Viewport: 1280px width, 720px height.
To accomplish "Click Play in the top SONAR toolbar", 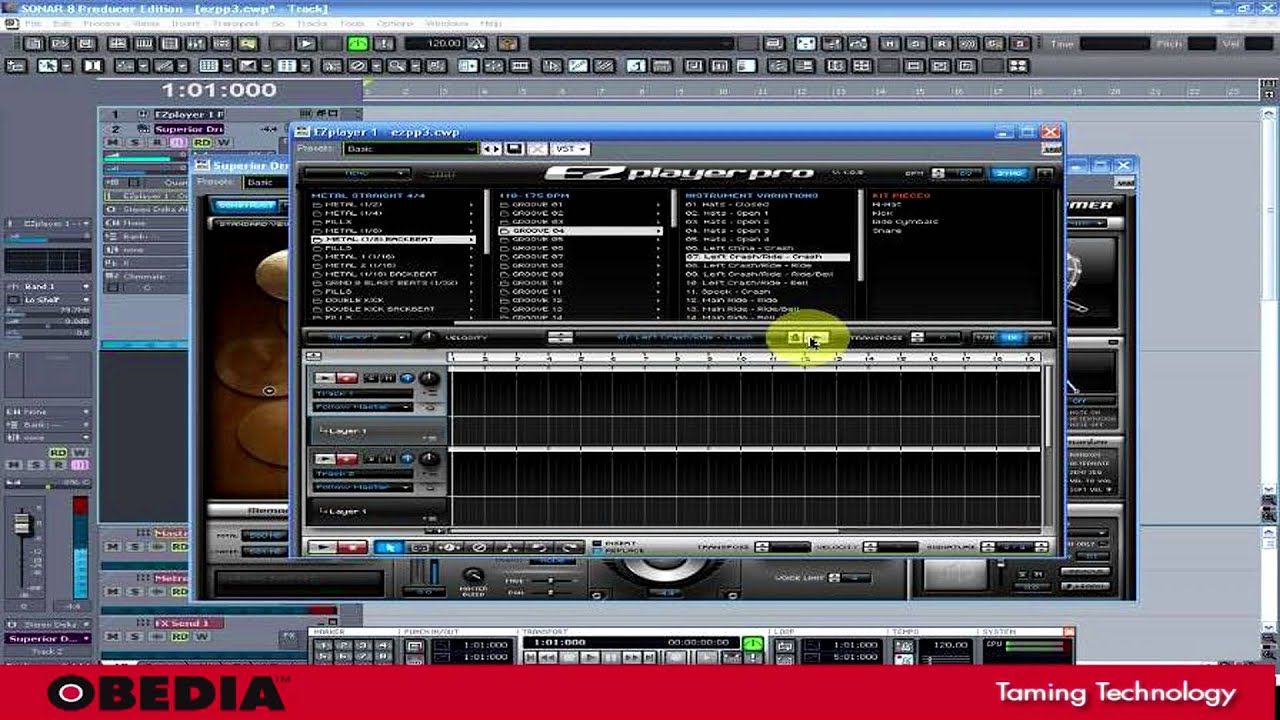I will [306, 44].
